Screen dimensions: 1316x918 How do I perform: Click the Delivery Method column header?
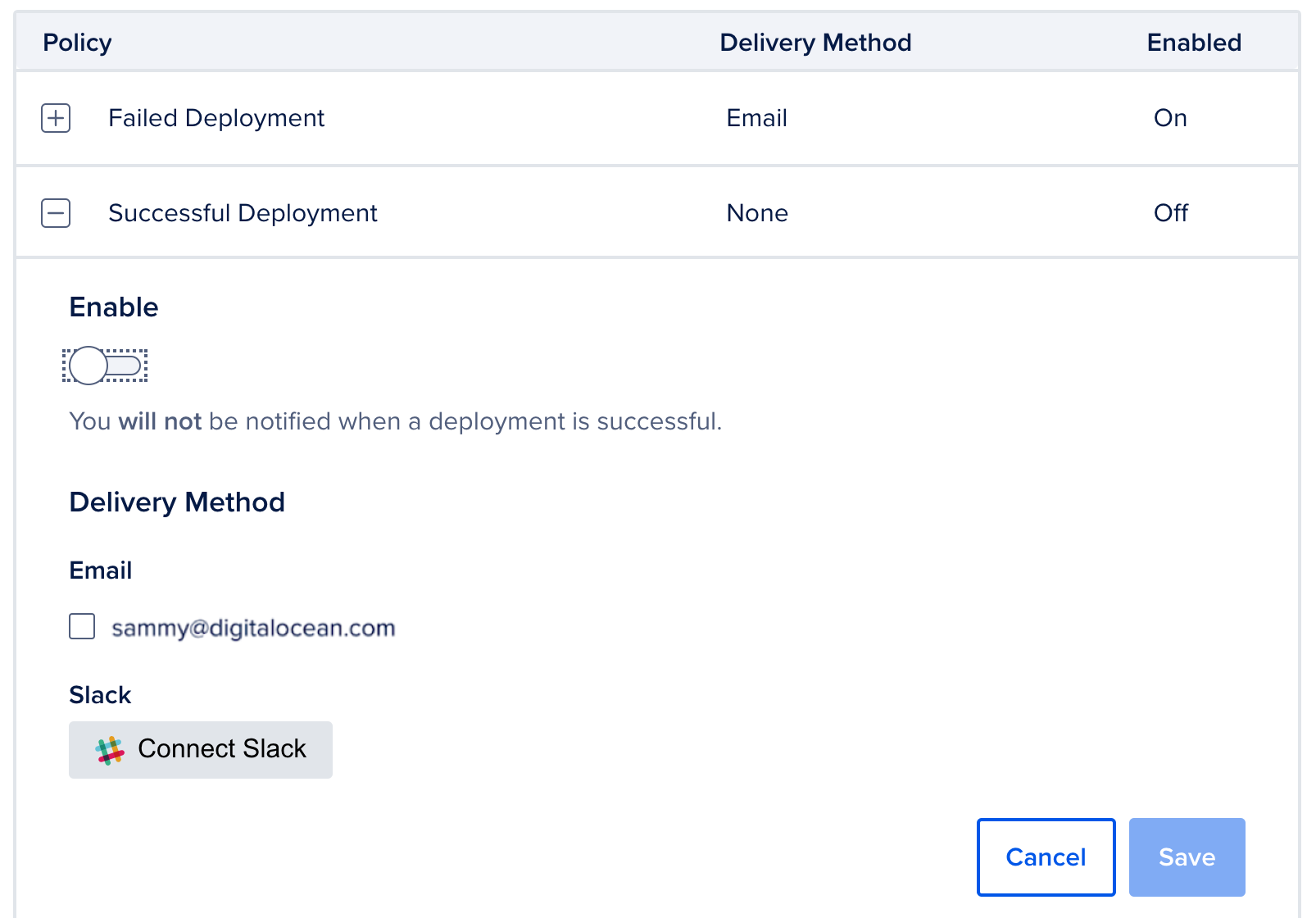click(815, 43)
